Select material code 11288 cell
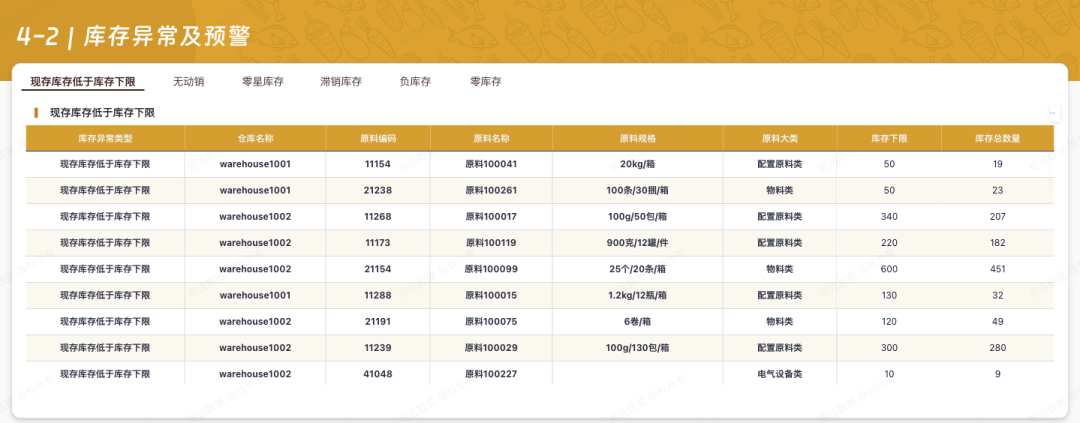Image resolution: width=1080 pixels, height=423 pixels. (x=378, y=295)
